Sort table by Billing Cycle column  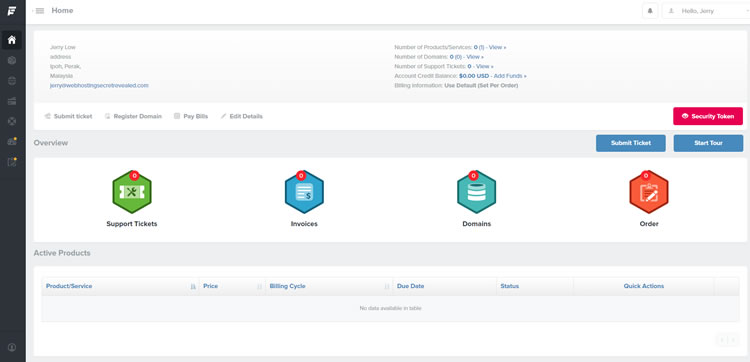329,286
